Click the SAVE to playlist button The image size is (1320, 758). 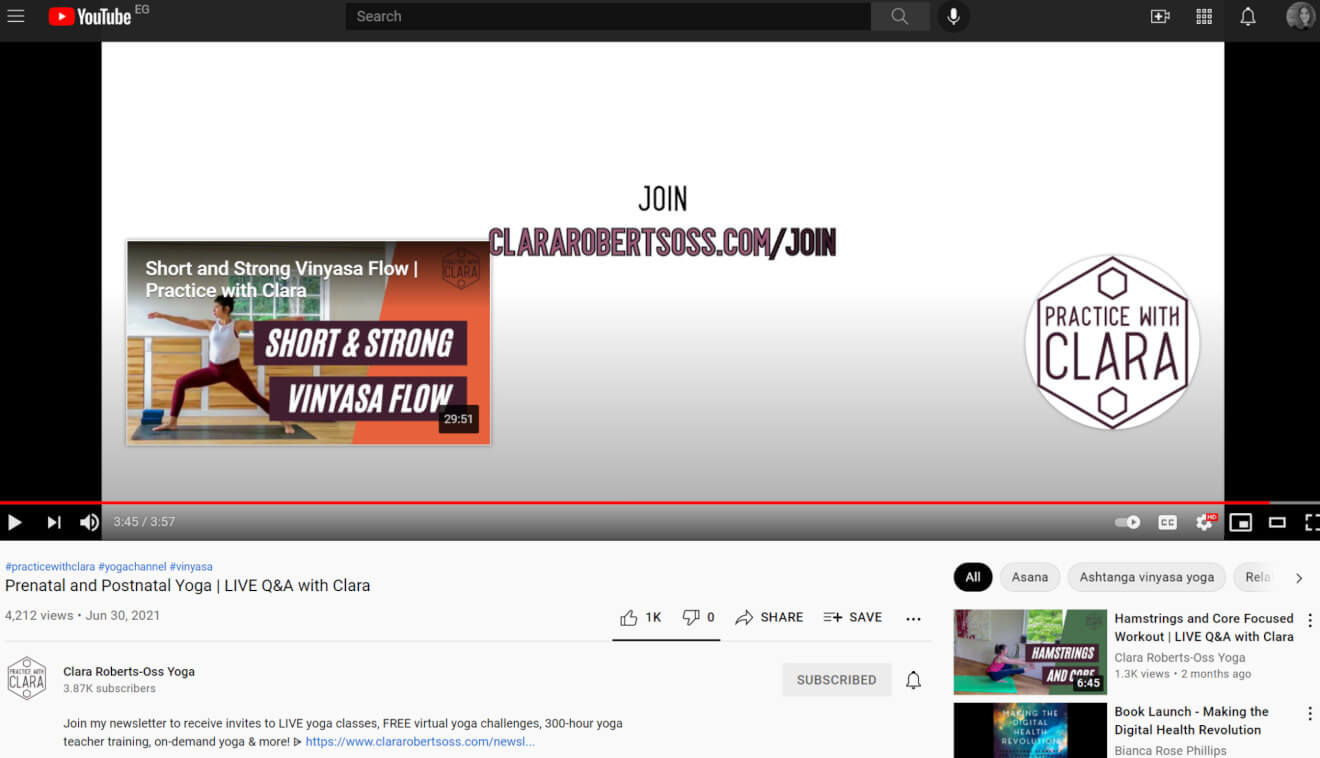pyautogui.click(x=852, y=618)
